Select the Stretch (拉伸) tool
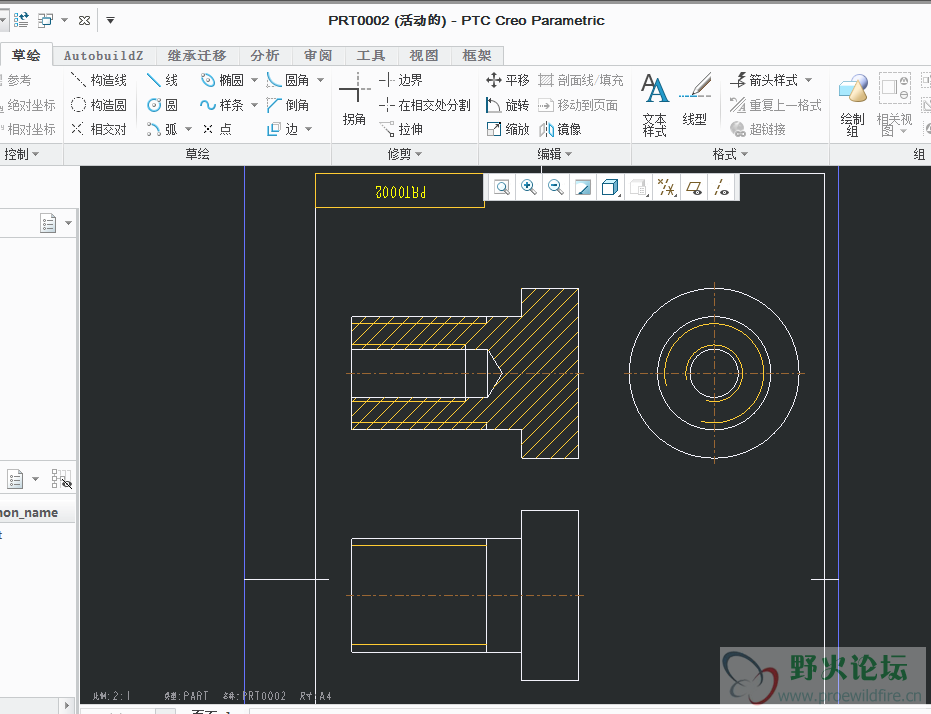931x714 pixels. click(x=401, y=129)
